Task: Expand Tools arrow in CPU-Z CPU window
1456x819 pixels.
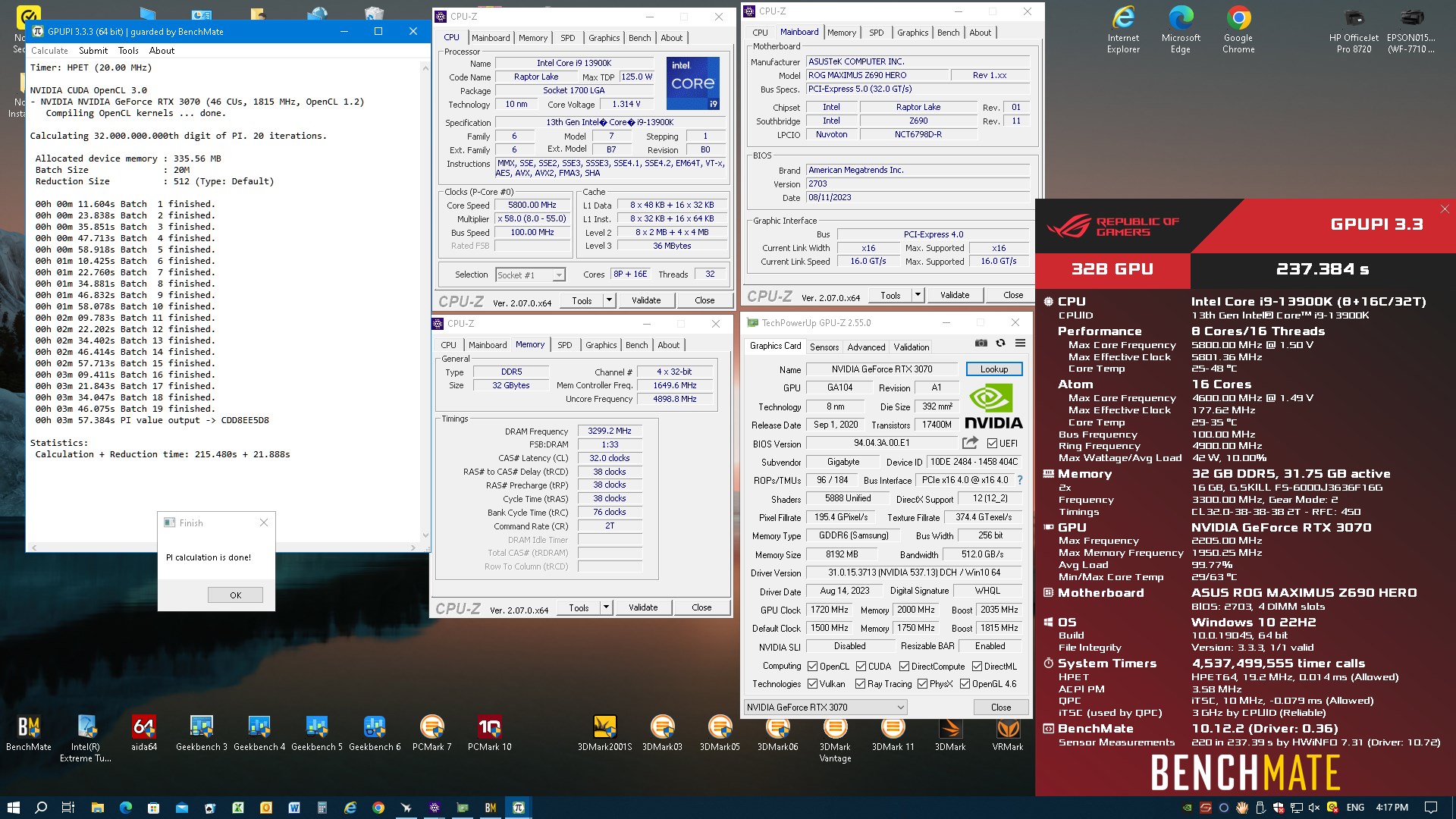Action: pos(608,300)
